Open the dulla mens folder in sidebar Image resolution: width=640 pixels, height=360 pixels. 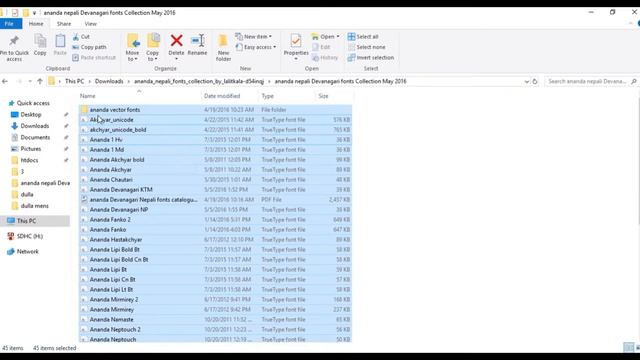pyautogui.click(x=34, y=206)
